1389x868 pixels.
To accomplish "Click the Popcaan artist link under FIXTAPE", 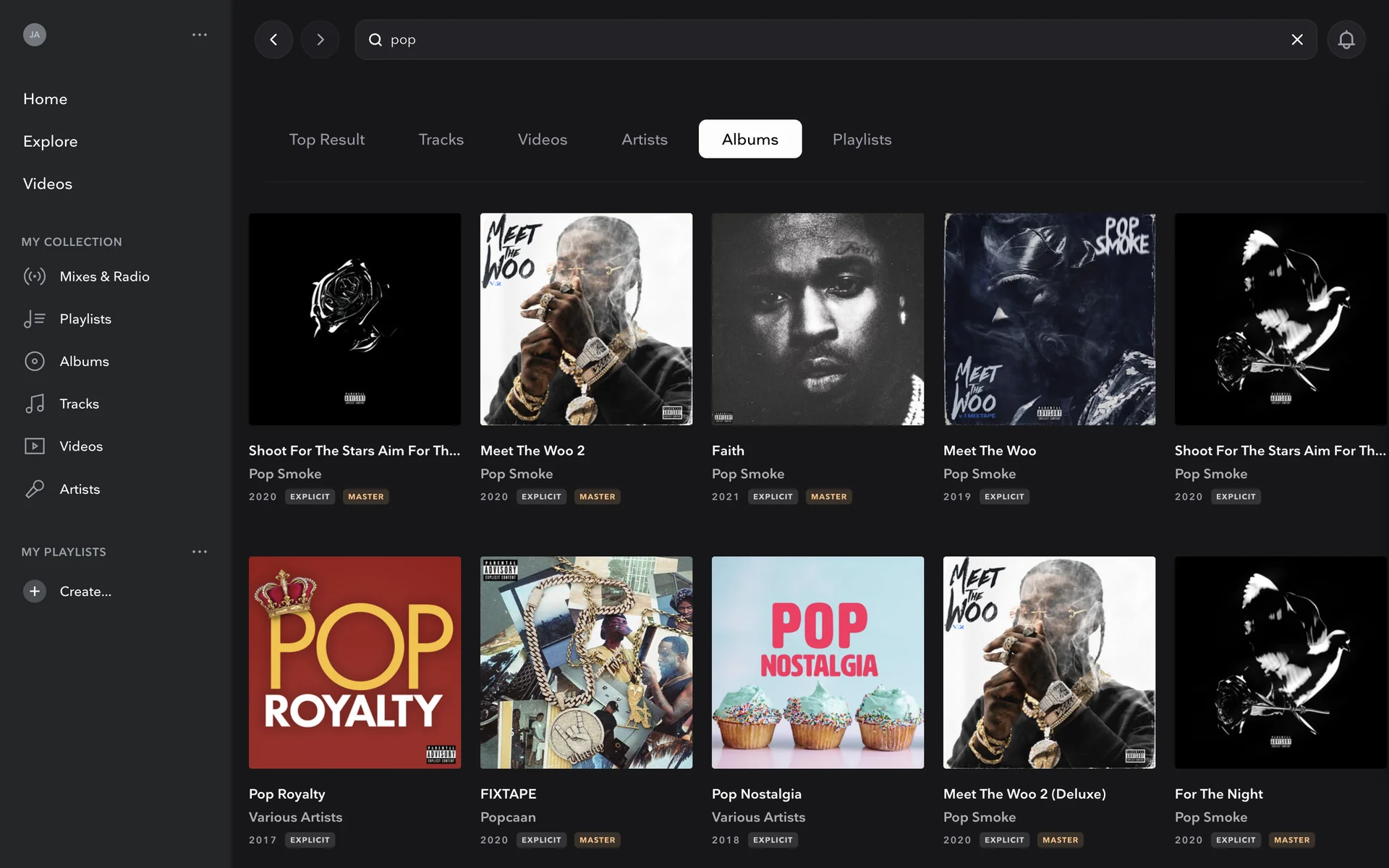I will coord(508,817).
